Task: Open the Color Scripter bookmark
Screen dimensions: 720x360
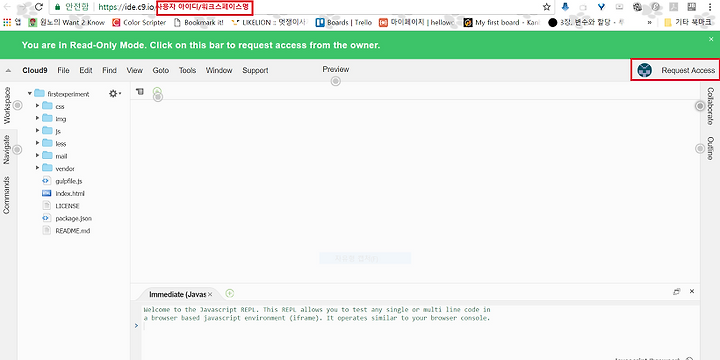Action: (139, 22)
